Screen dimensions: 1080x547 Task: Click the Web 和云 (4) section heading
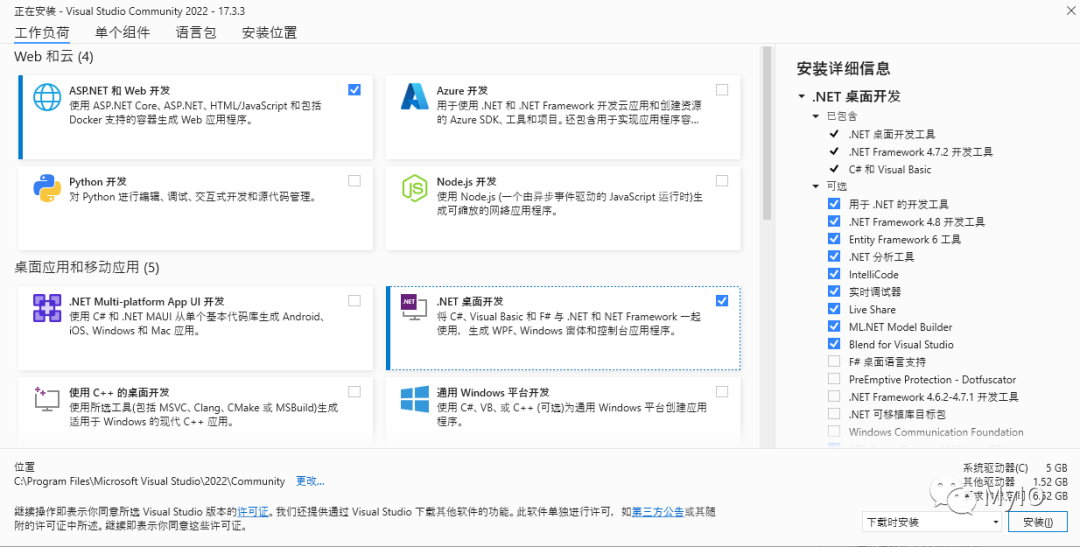[x=54, y=57]
